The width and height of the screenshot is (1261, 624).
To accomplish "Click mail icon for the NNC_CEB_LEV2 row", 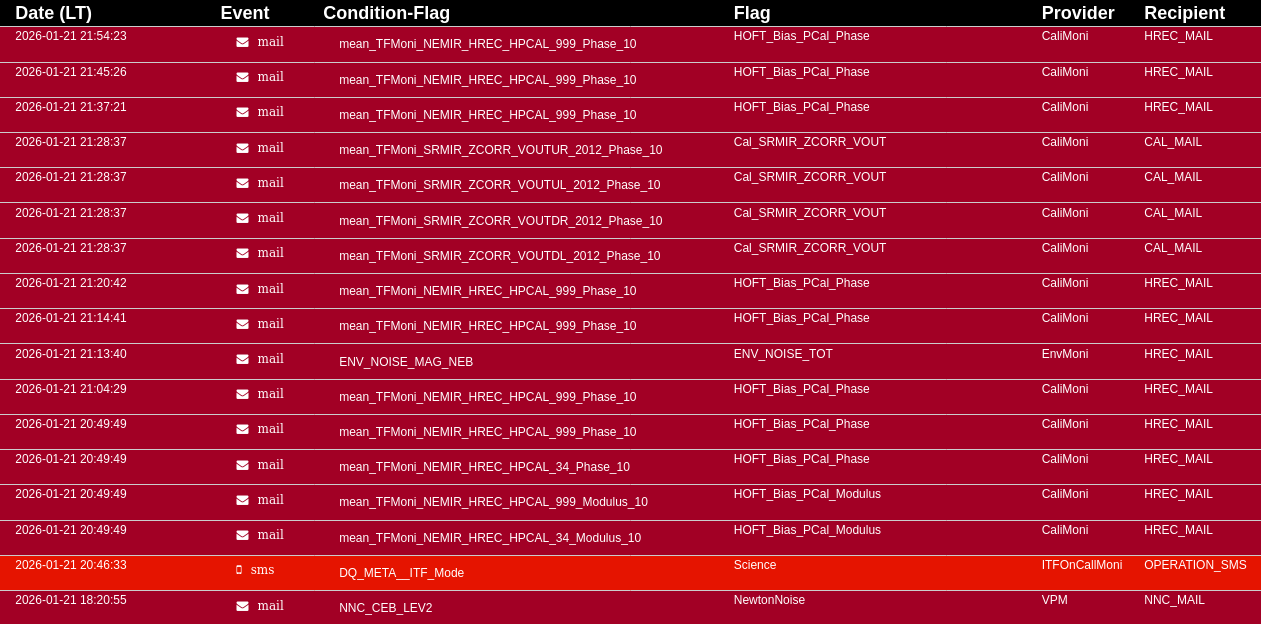I will pos(242,606).
